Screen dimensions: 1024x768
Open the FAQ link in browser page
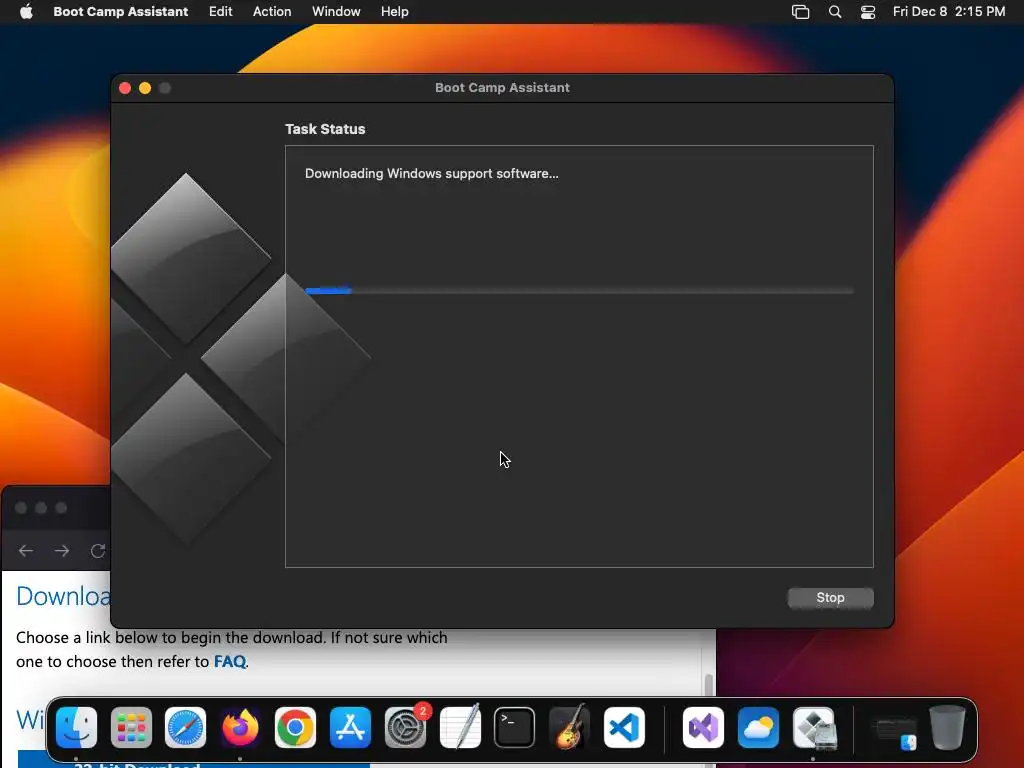230,662
